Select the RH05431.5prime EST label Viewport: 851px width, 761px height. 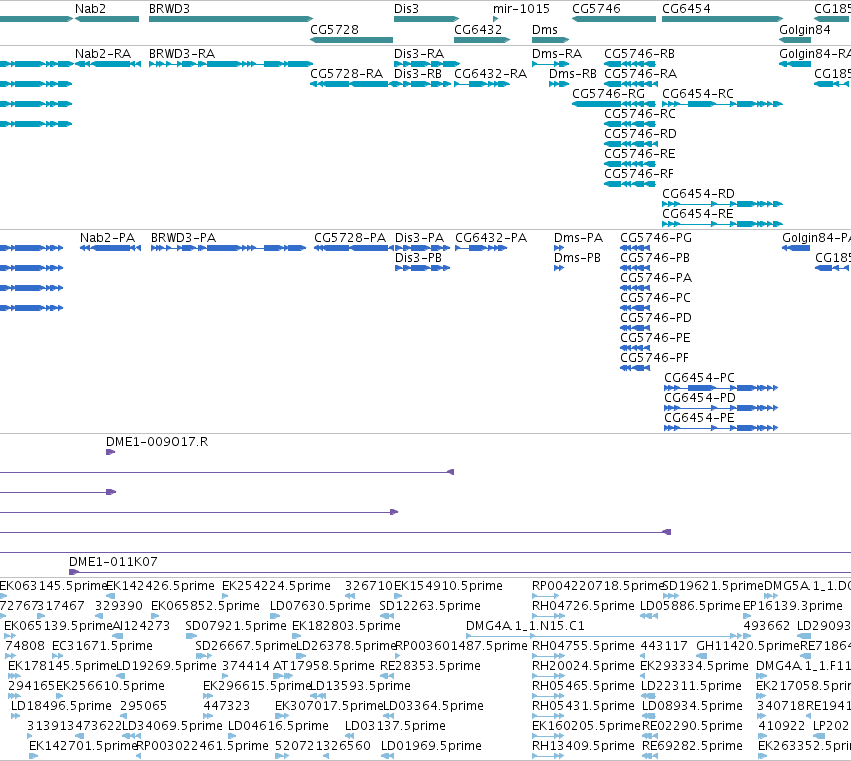pyautogui.click(x=583, y=706)
